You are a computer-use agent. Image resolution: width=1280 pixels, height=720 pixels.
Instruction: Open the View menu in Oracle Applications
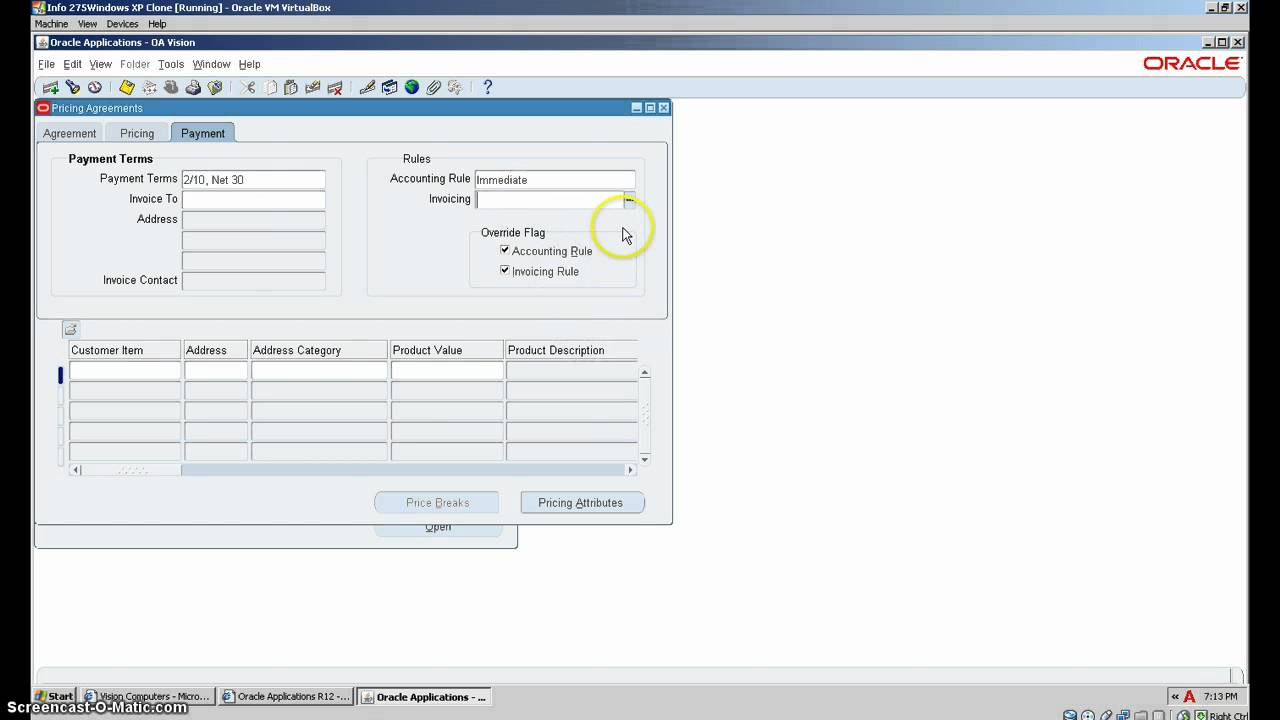(x=100, y=64)
